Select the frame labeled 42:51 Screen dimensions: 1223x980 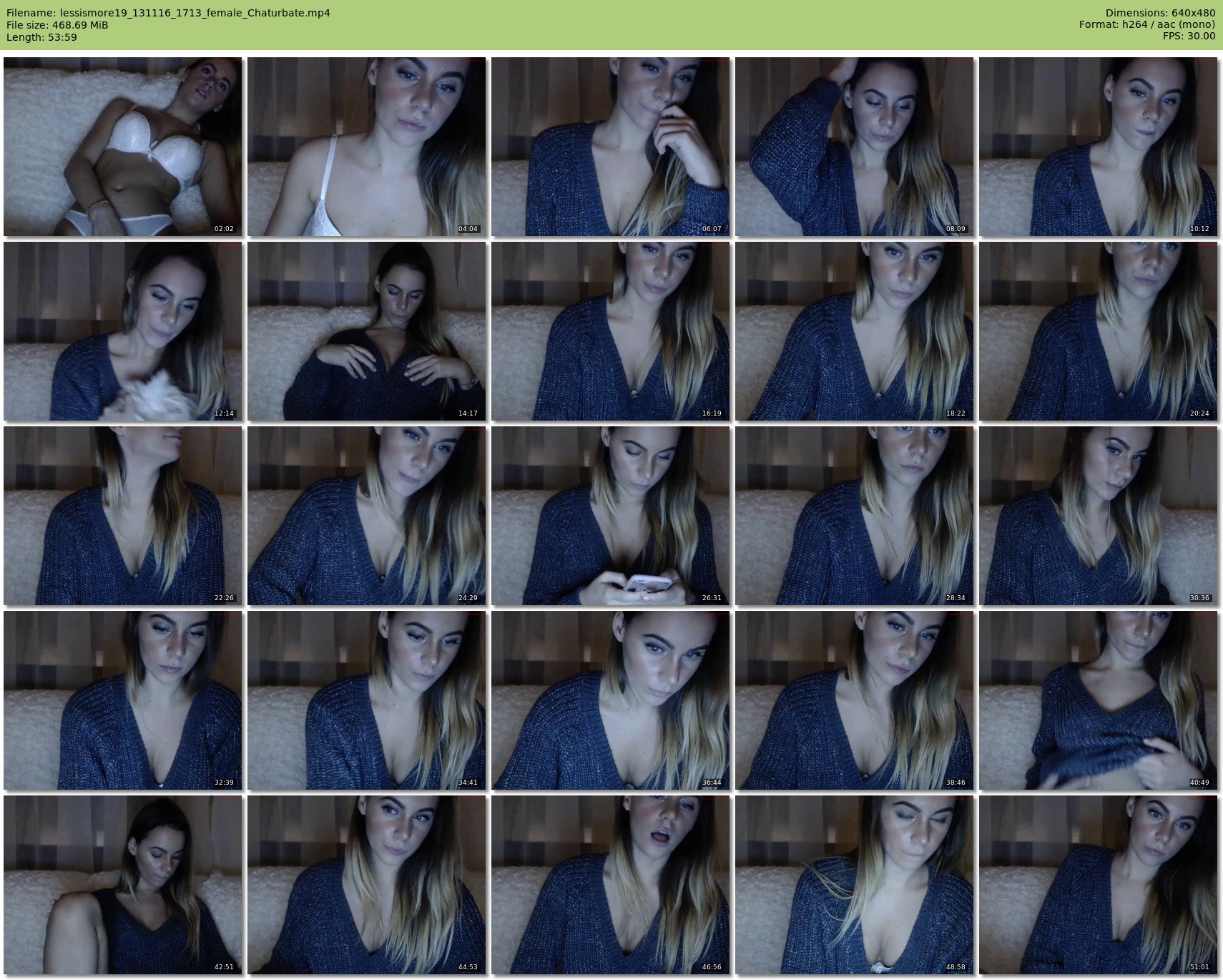tap(122, 885)
